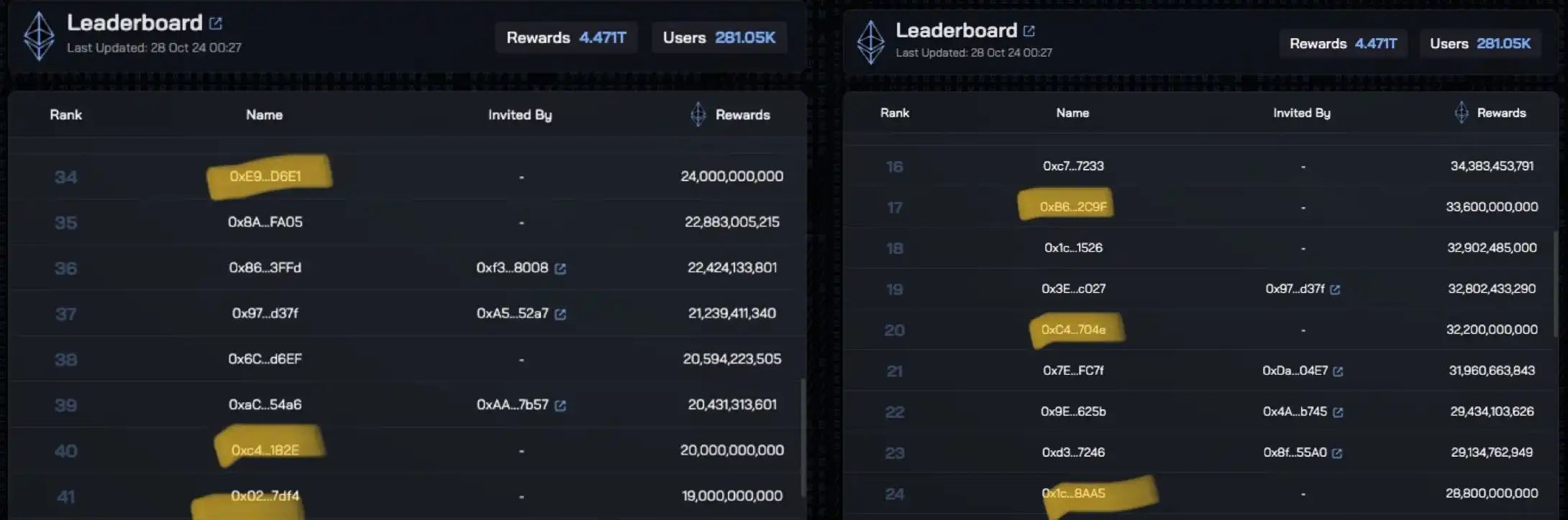Open wallet 0x8A...FA05 at rank 35
Image resolution: width=1568 pixels, height=520 pixels.
[x=265, y=222]
